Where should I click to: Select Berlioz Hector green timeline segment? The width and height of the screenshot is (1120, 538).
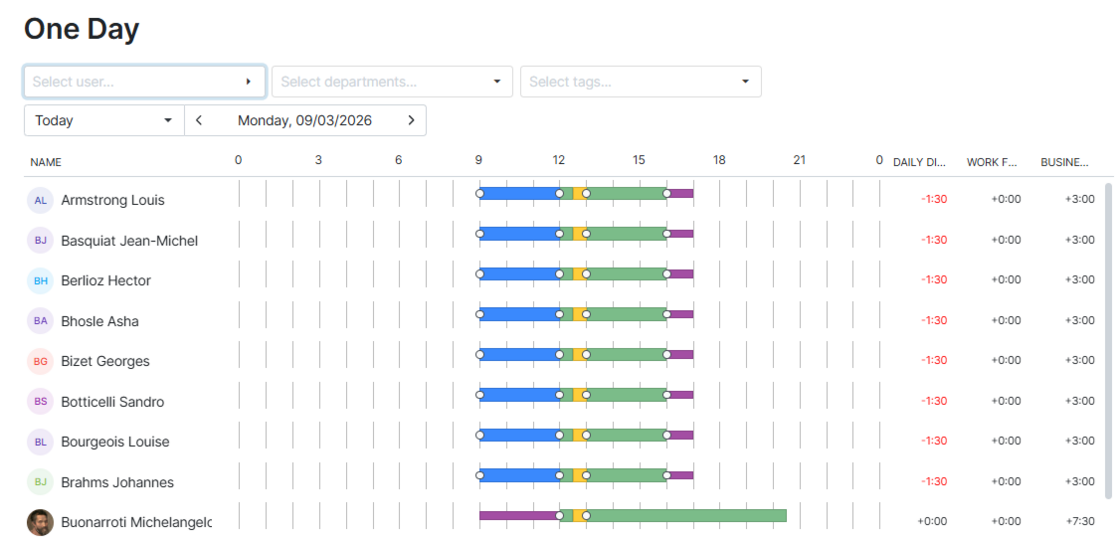click(x=626, y=274)
